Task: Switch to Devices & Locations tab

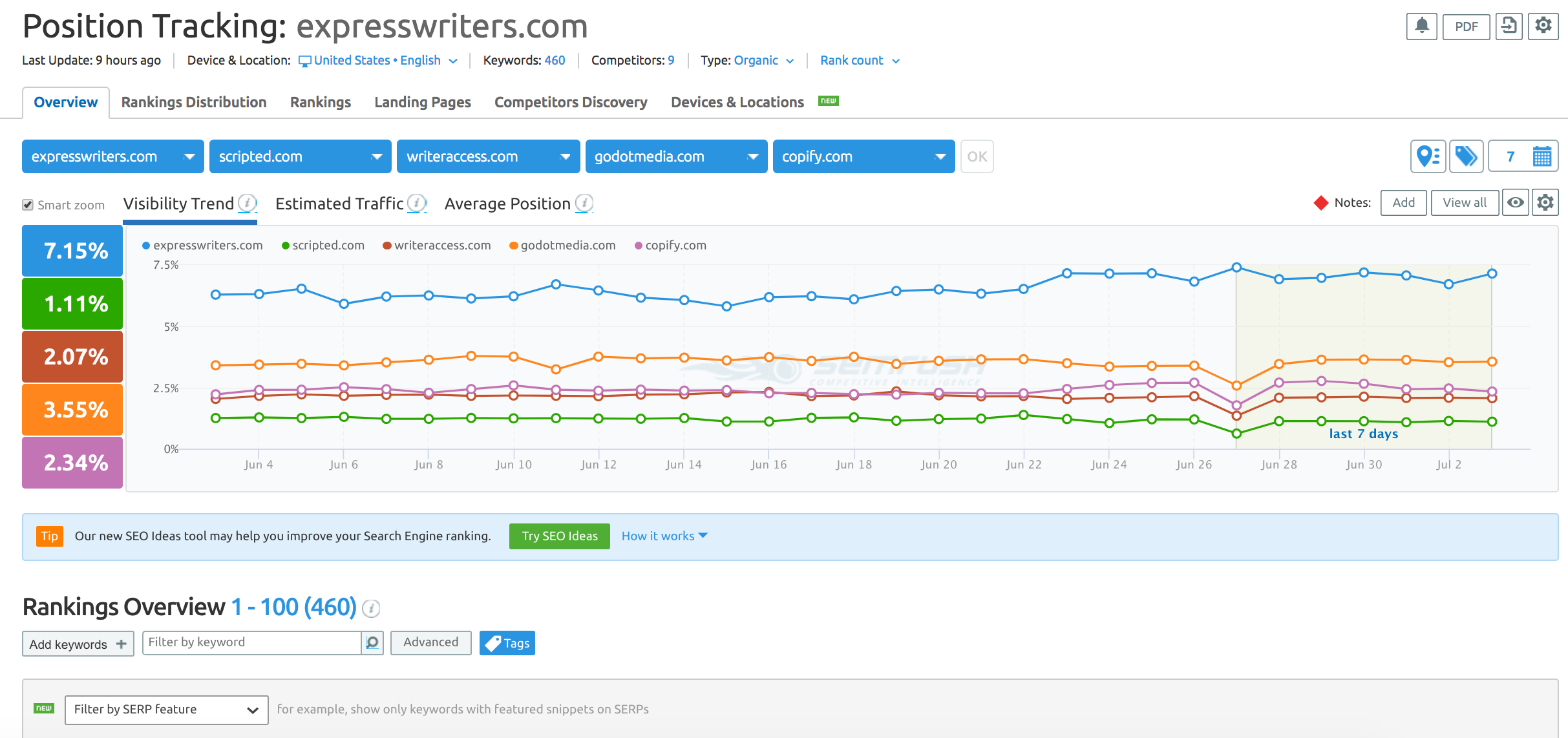Action: [x=737, y=102]
